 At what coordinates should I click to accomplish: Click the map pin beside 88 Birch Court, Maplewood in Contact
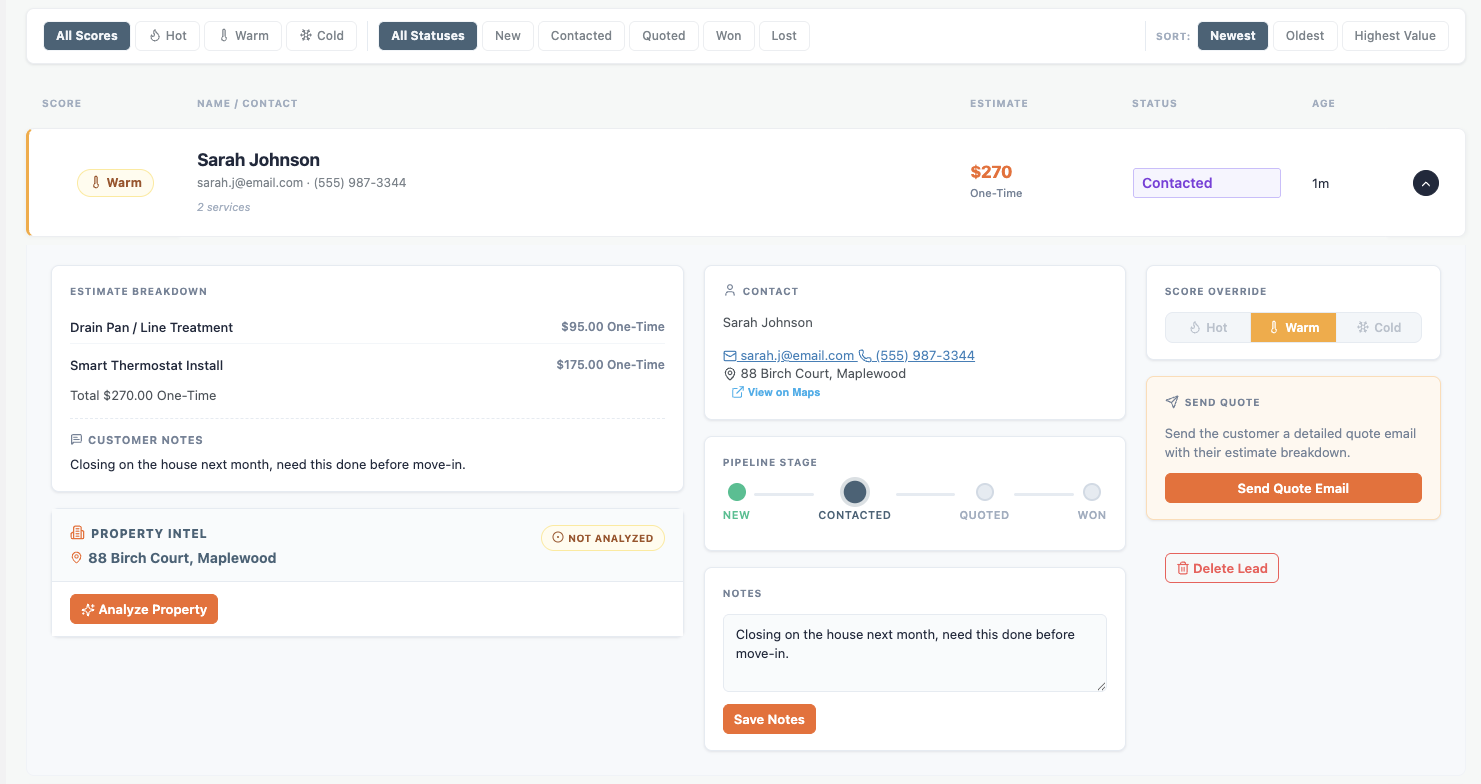(x=730, y=374)
